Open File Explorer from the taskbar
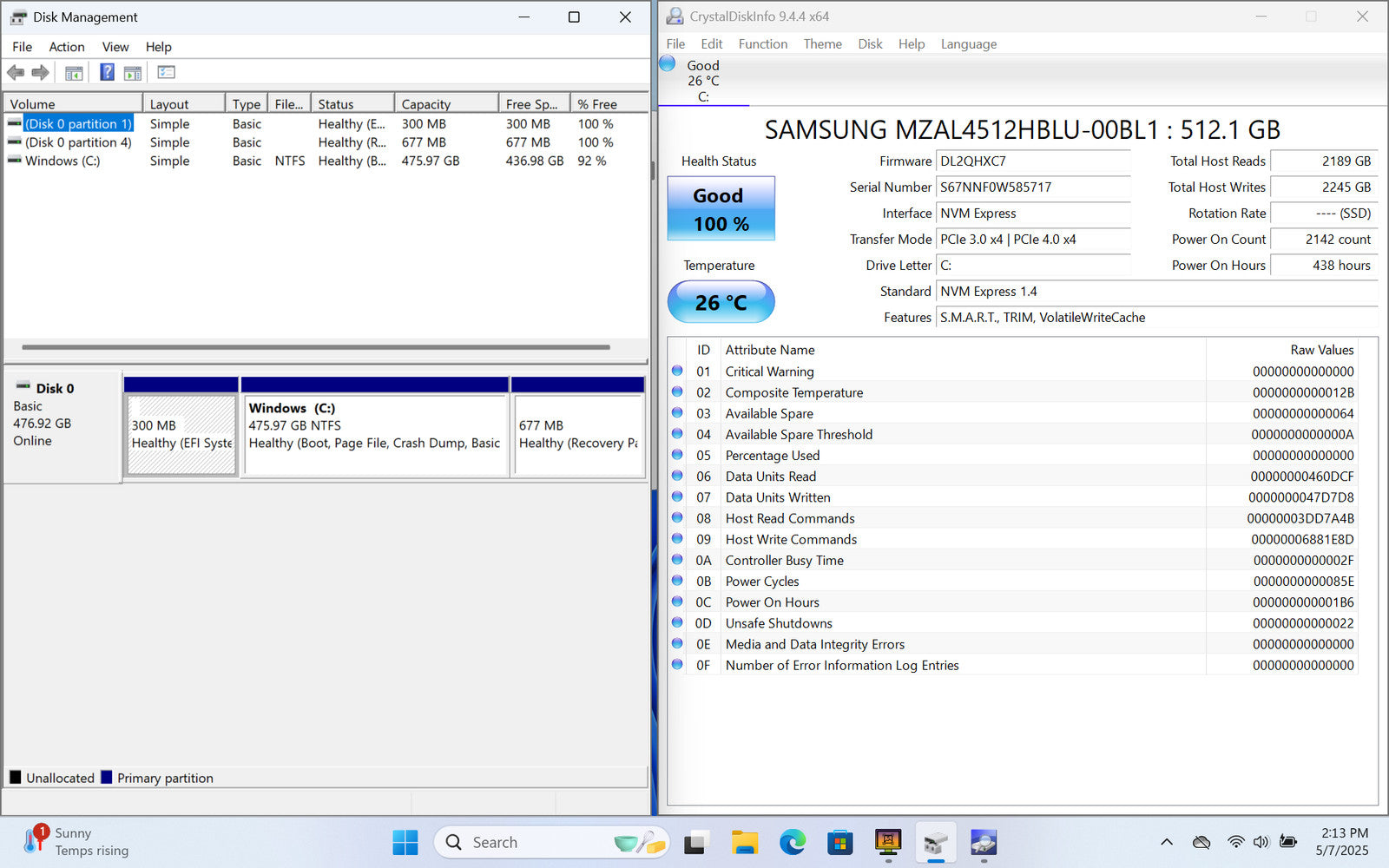The image size is (1389, 868). (745, 842)
